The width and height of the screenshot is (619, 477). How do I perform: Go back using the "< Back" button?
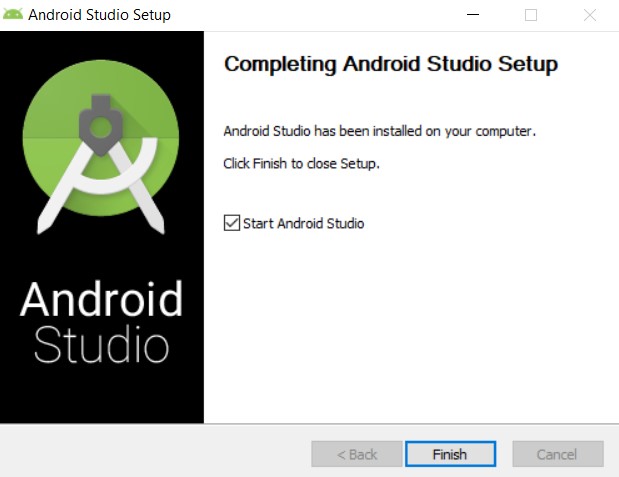357,454
